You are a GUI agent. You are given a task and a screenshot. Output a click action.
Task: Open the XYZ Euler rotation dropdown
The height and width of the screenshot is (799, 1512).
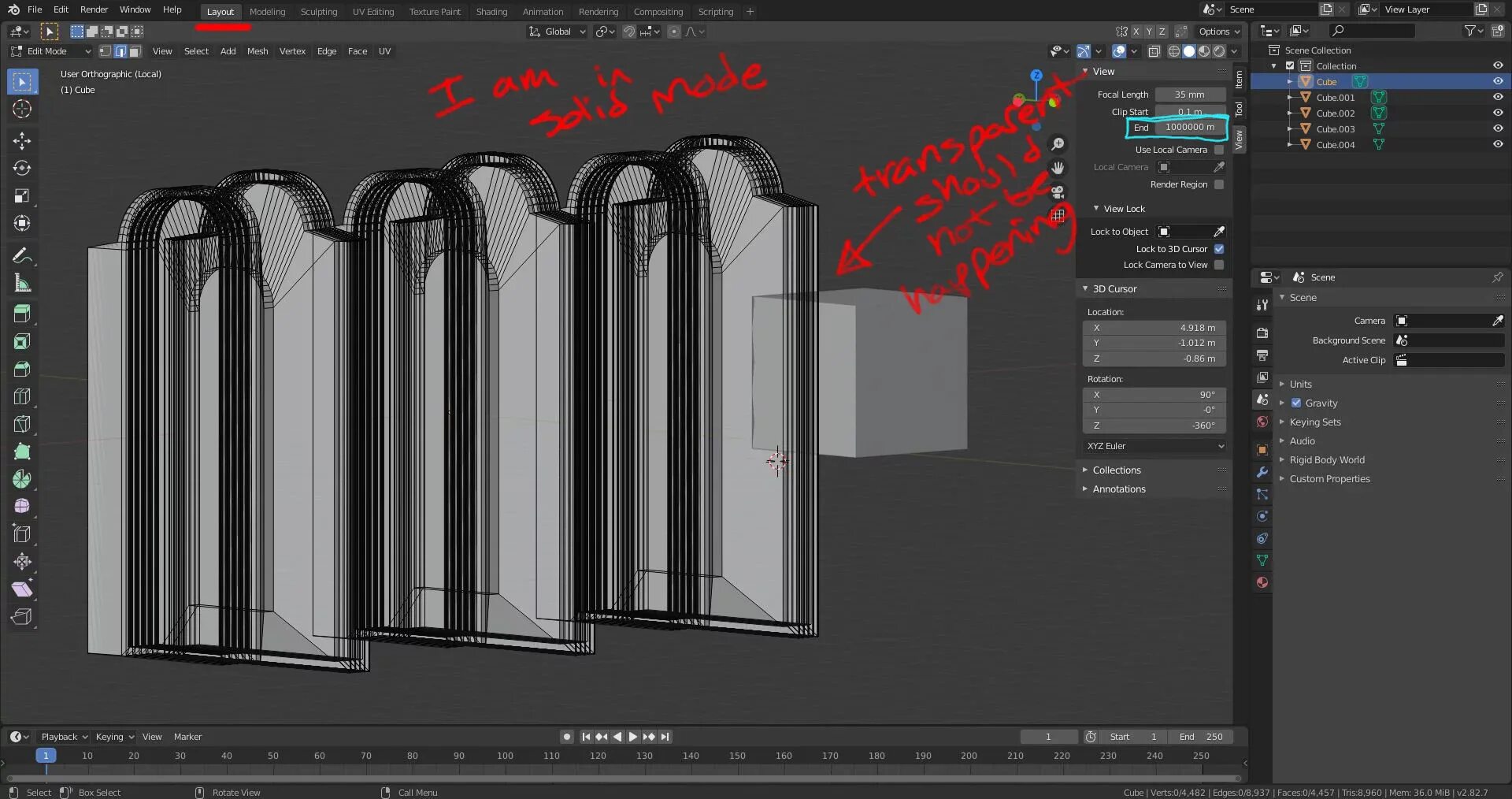tap(1154, 446)
